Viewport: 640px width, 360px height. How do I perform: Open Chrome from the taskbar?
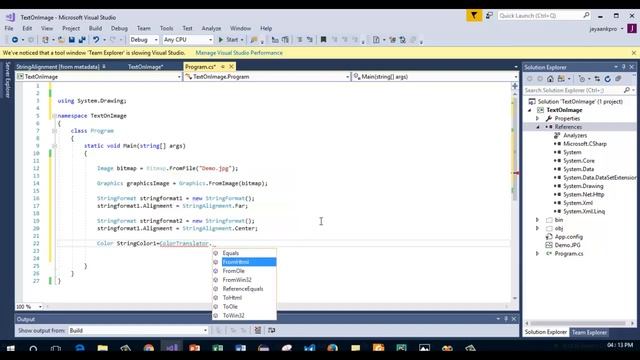coord(149,349)
